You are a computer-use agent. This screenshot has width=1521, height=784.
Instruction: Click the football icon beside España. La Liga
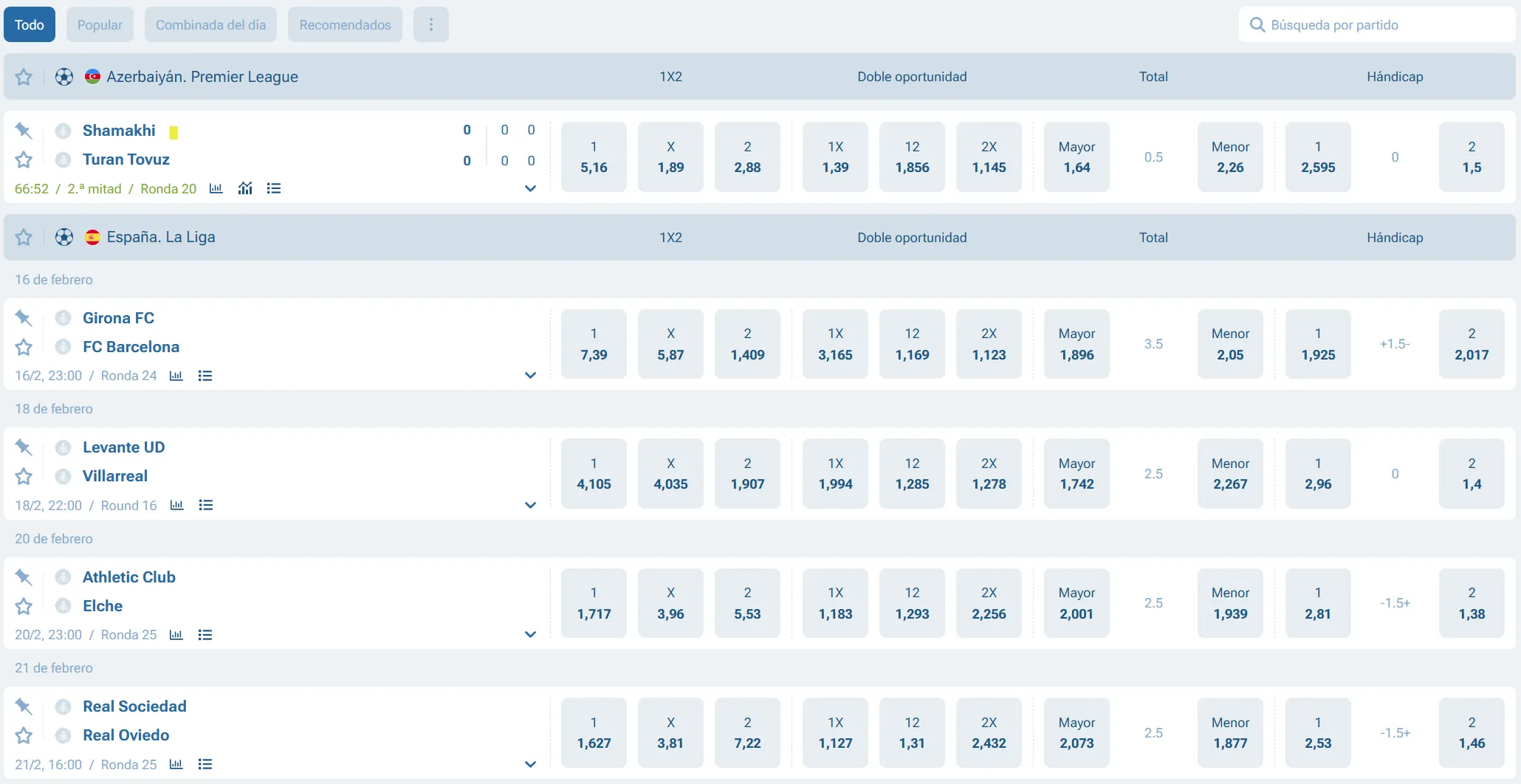click(x=64, y=237)
